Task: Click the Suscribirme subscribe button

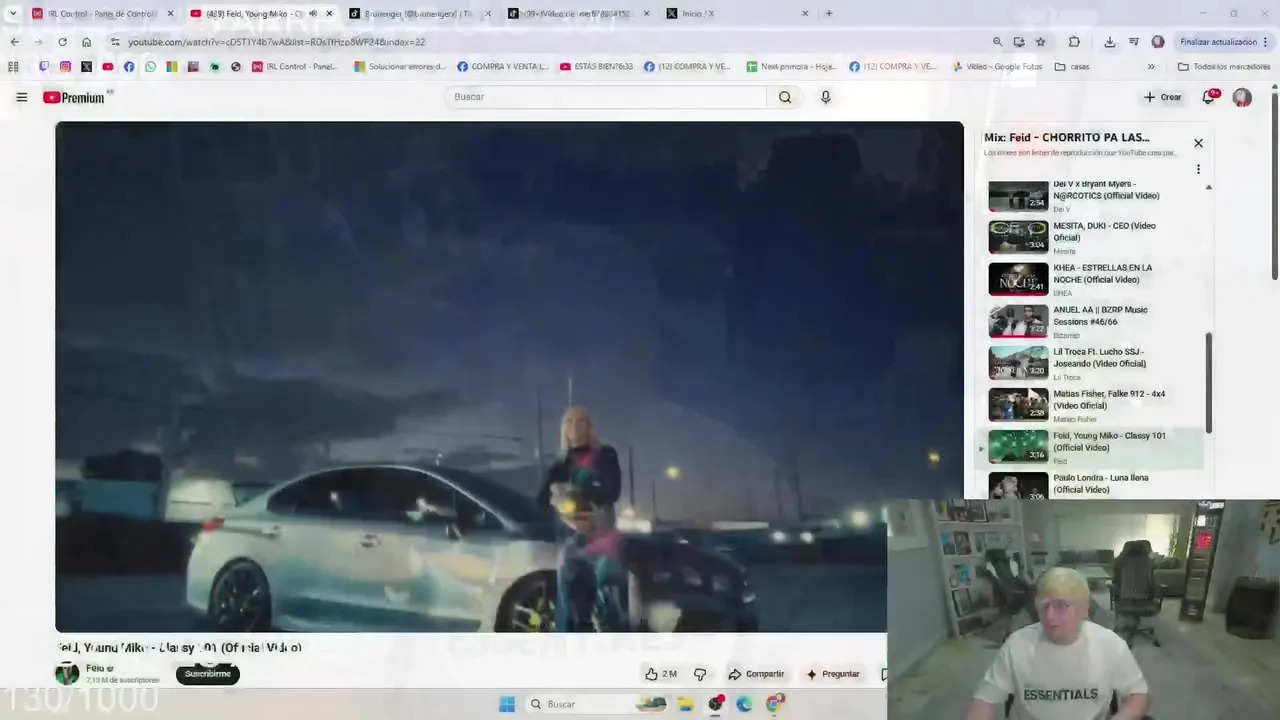Action: [207, 674]
